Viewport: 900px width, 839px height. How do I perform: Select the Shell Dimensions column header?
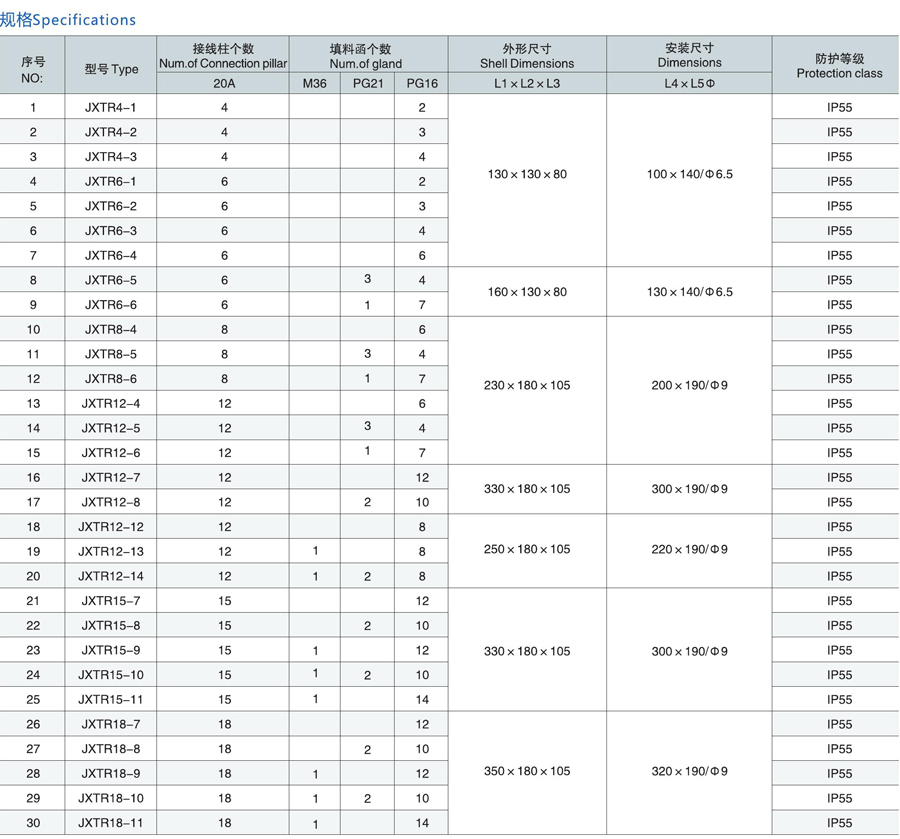(527, 56)
